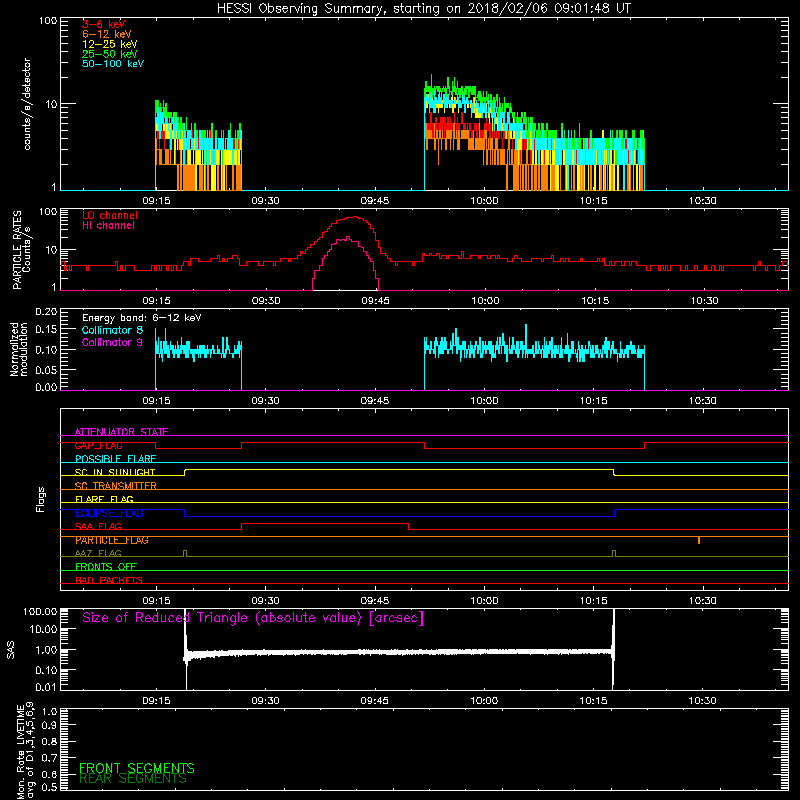Click the PARTICLE RATES axis title
The height and width of the screenshot is (800, 800).
(x=22, y=250)
